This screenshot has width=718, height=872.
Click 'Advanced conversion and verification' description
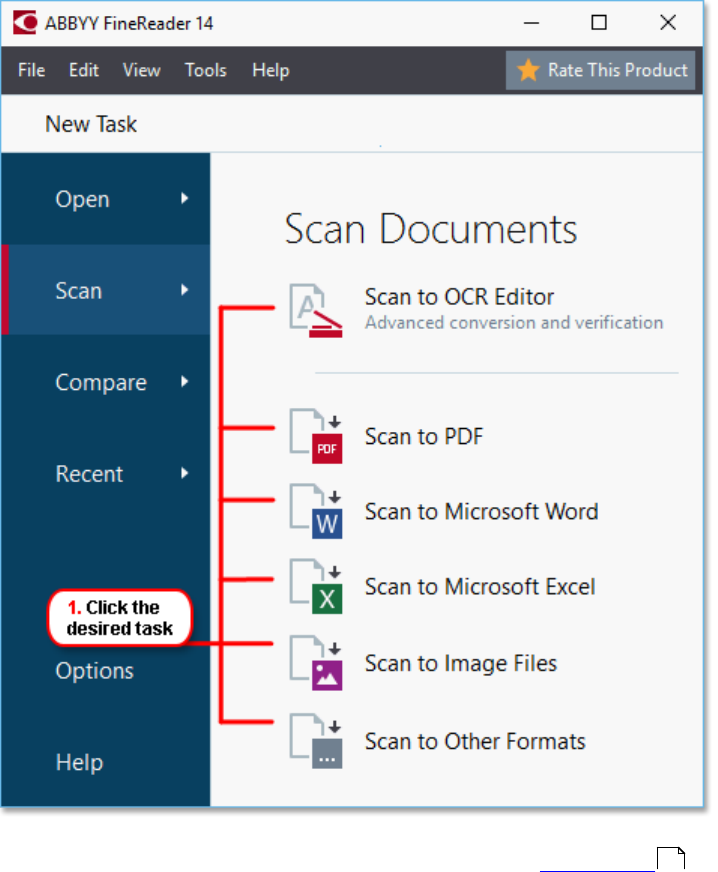coord(514,323)
